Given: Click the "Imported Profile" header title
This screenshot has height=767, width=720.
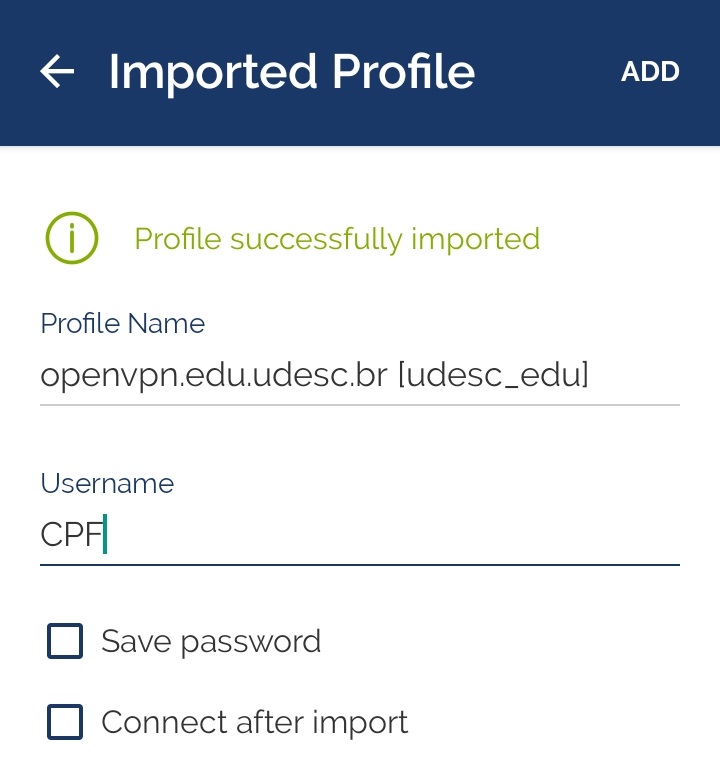Looking at the screenshot, I should [x=291, y=72].
